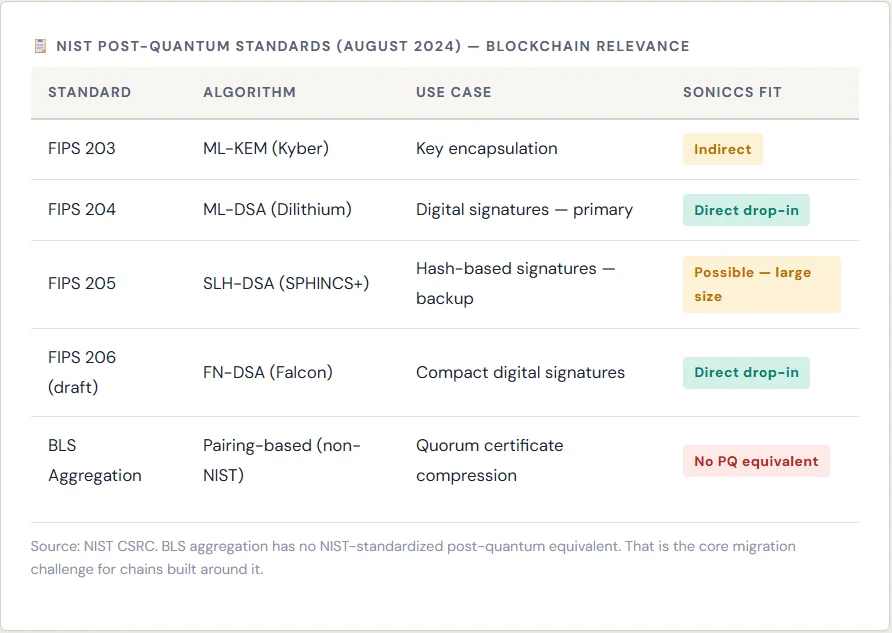The image size is (892, 633).
Task: Click the Indirect badge
Action: point(722,149)
